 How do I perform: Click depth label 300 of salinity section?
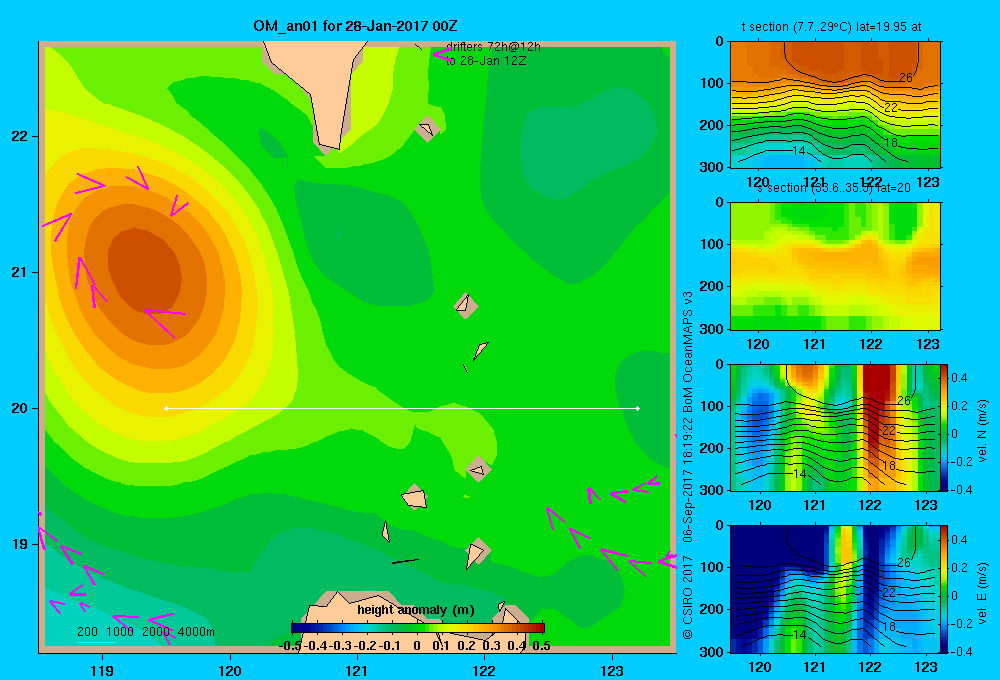tap(711, 329)
